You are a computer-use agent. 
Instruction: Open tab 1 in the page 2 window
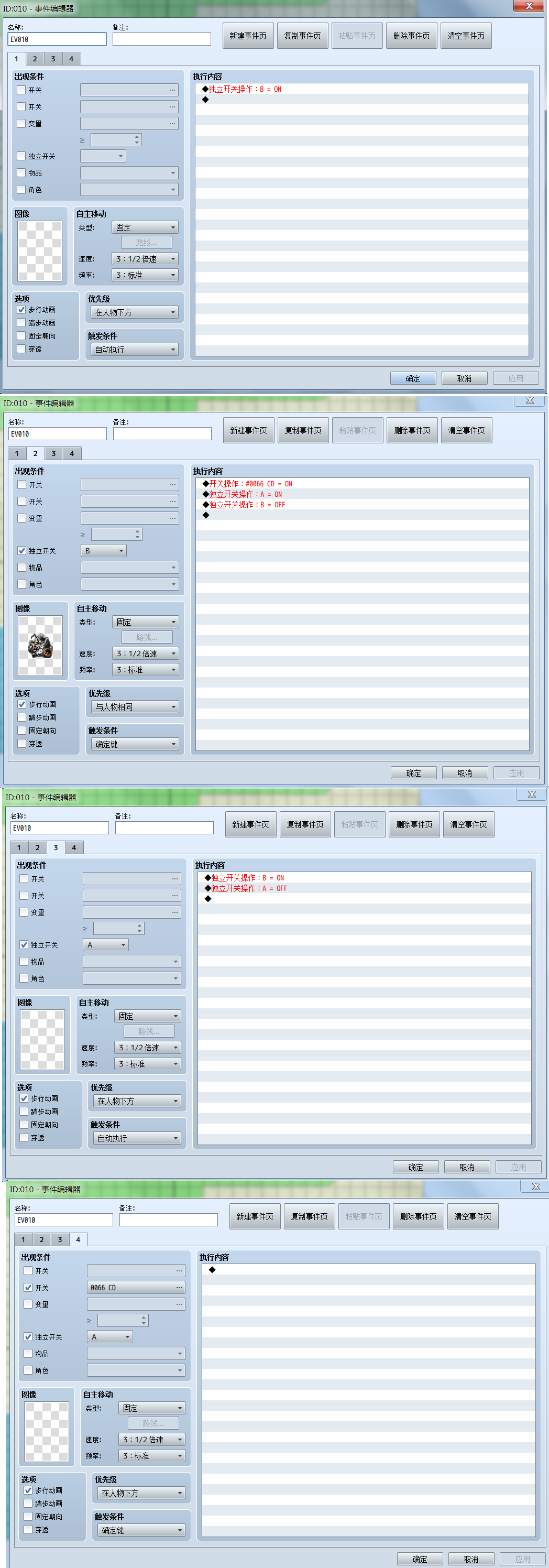click(x=17, y=453)
